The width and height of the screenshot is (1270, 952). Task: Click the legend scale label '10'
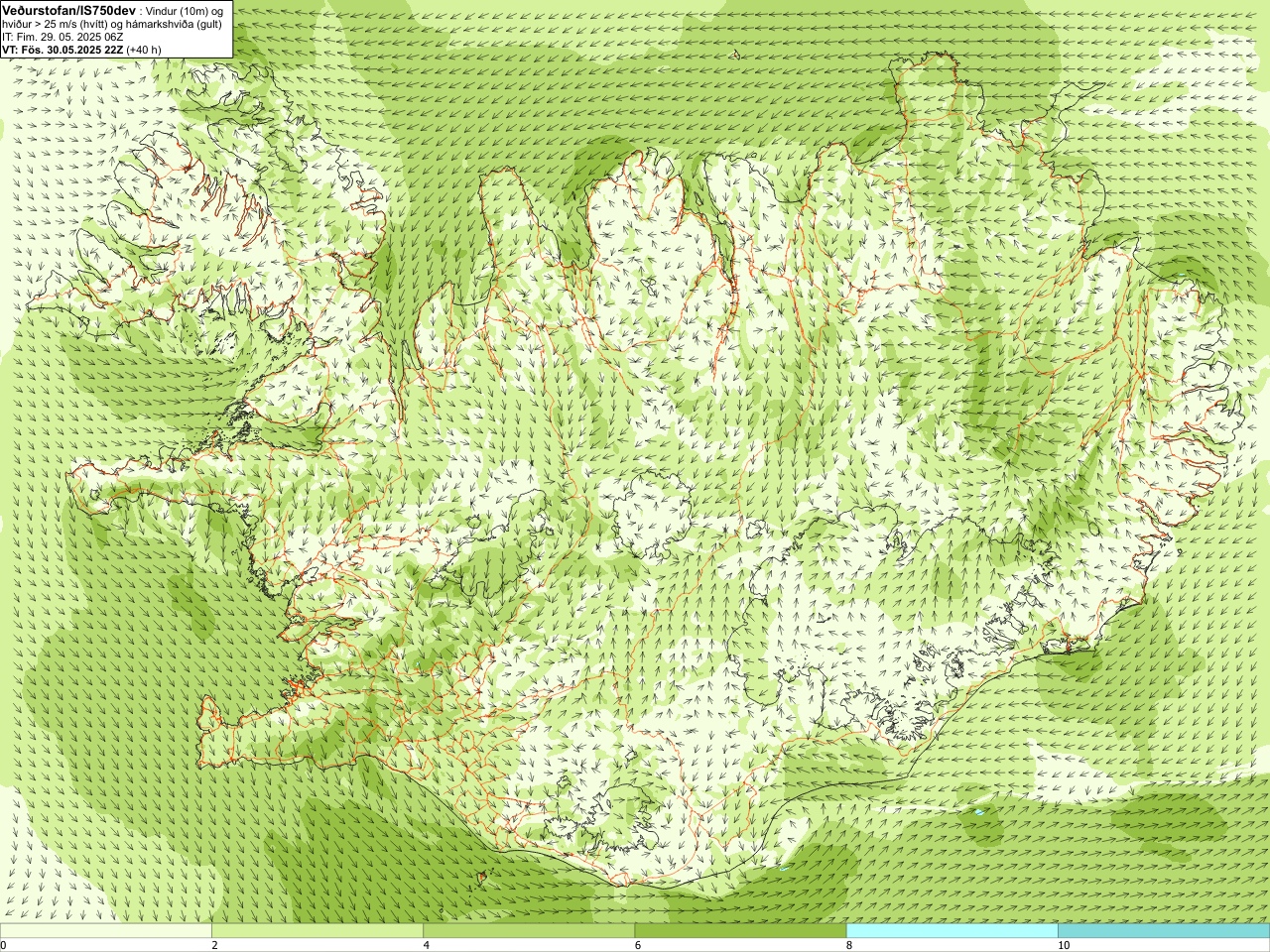[1064, 945]
